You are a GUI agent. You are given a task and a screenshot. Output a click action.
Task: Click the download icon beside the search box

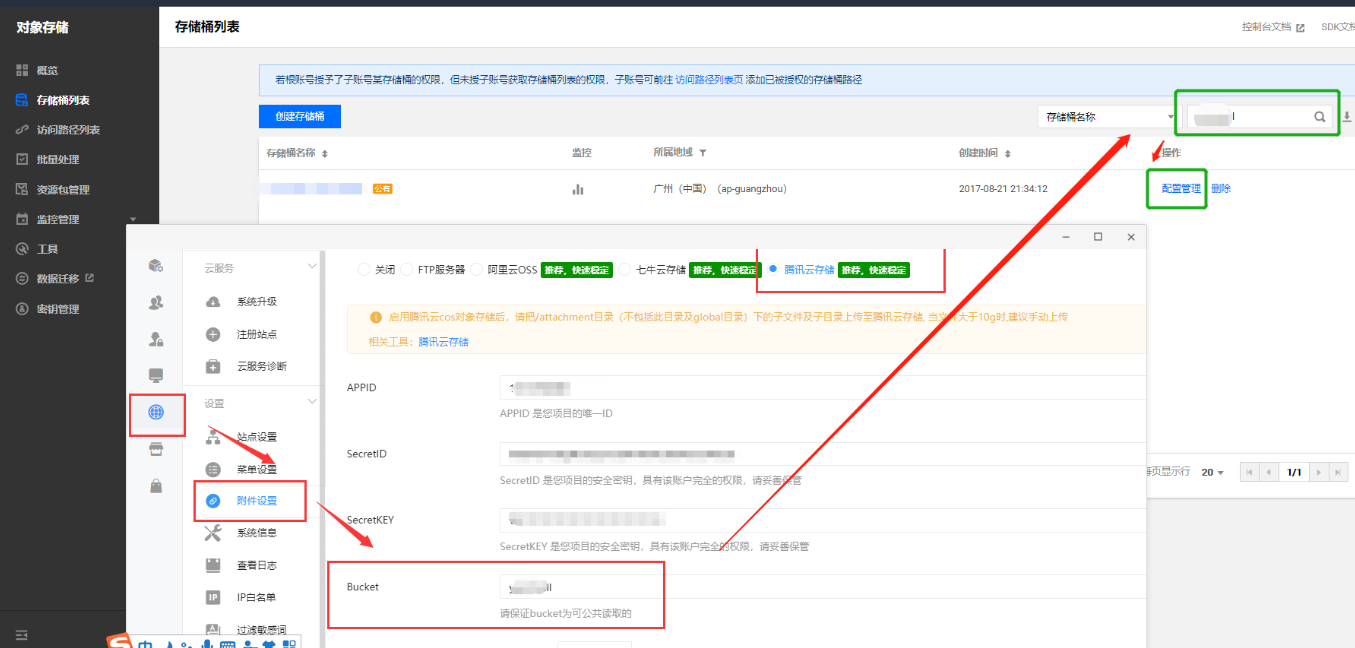tap(1346, 117)
